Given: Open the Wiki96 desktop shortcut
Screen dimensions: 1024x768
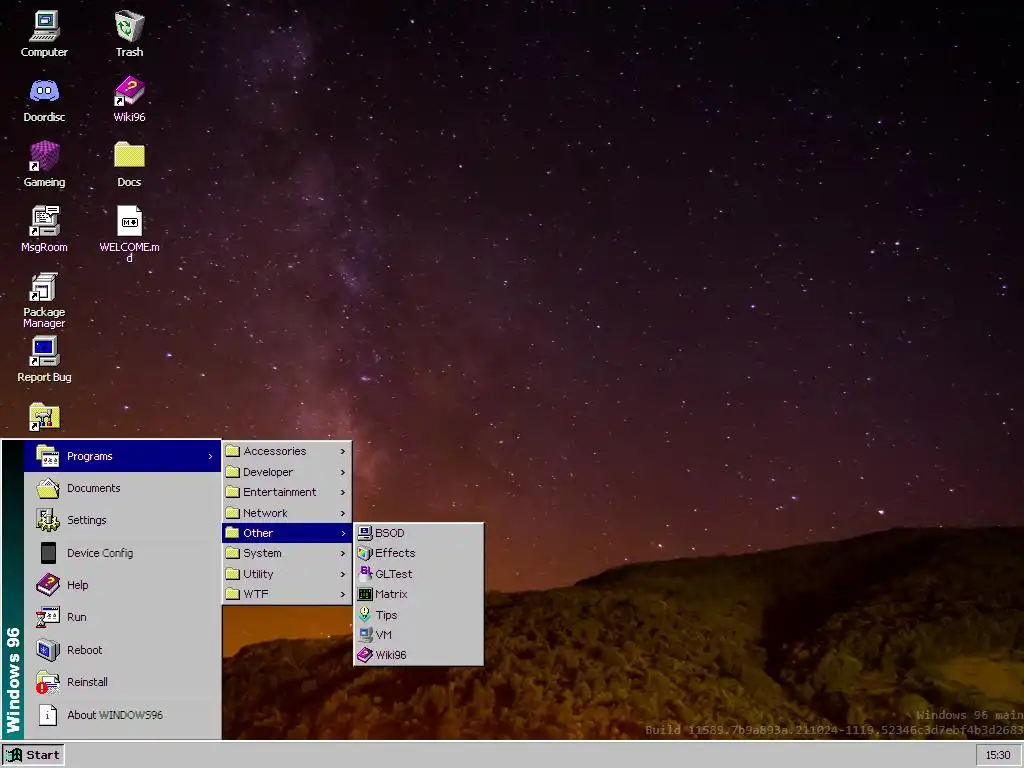Looking at the screenshot, I should [129, 99].
